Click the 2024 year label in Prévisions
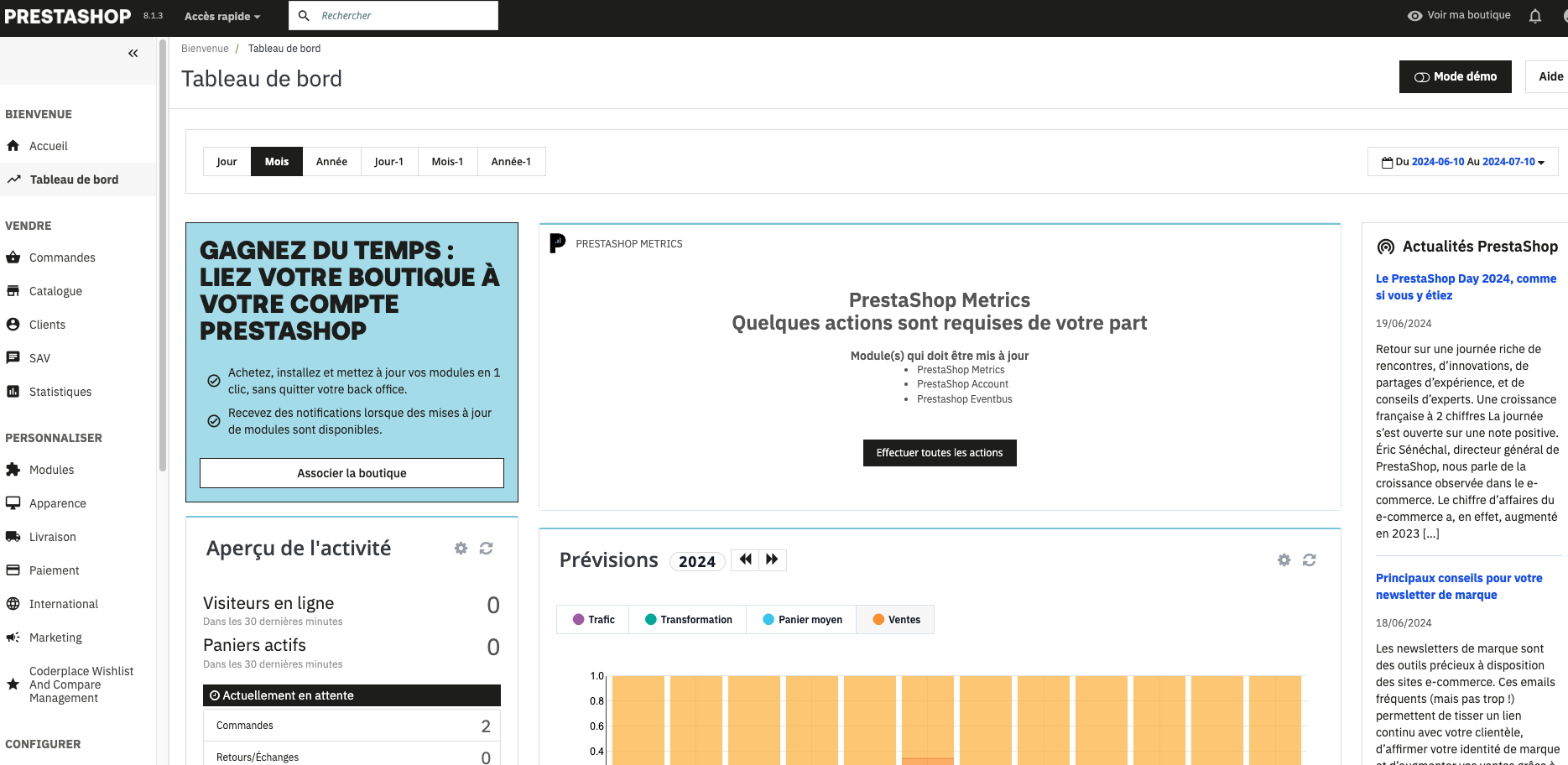 [x=697, y=561]
